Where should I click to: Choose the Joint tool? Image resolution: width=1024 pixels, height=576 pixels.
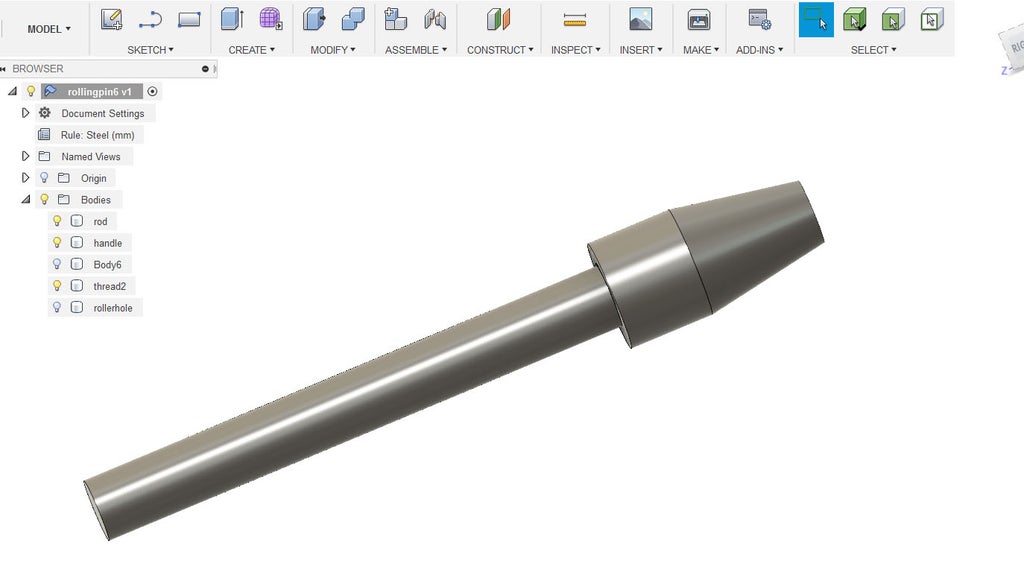[x=434, y=20]
